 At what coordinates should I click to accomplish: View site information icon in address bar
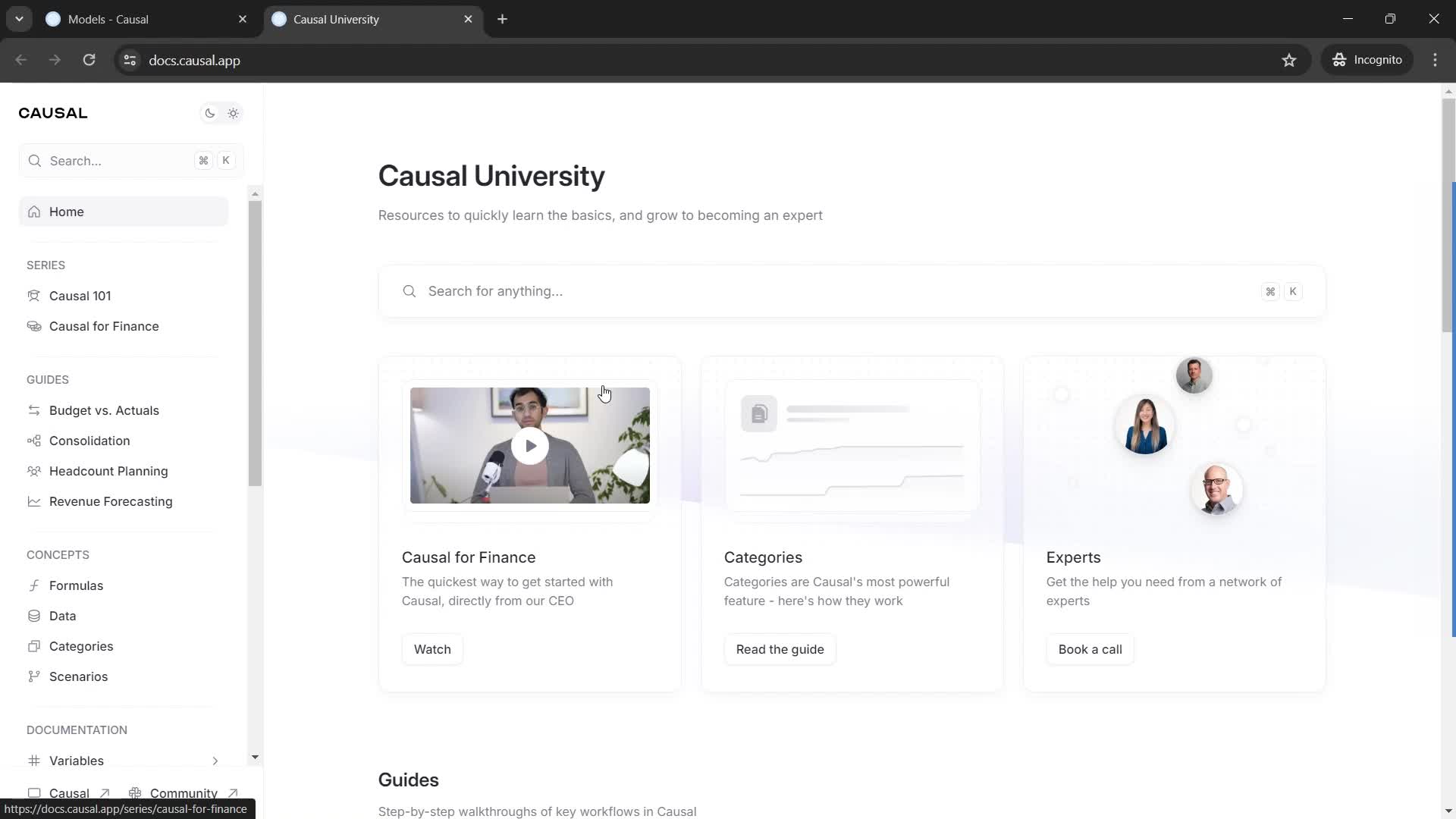click(130, 60)
